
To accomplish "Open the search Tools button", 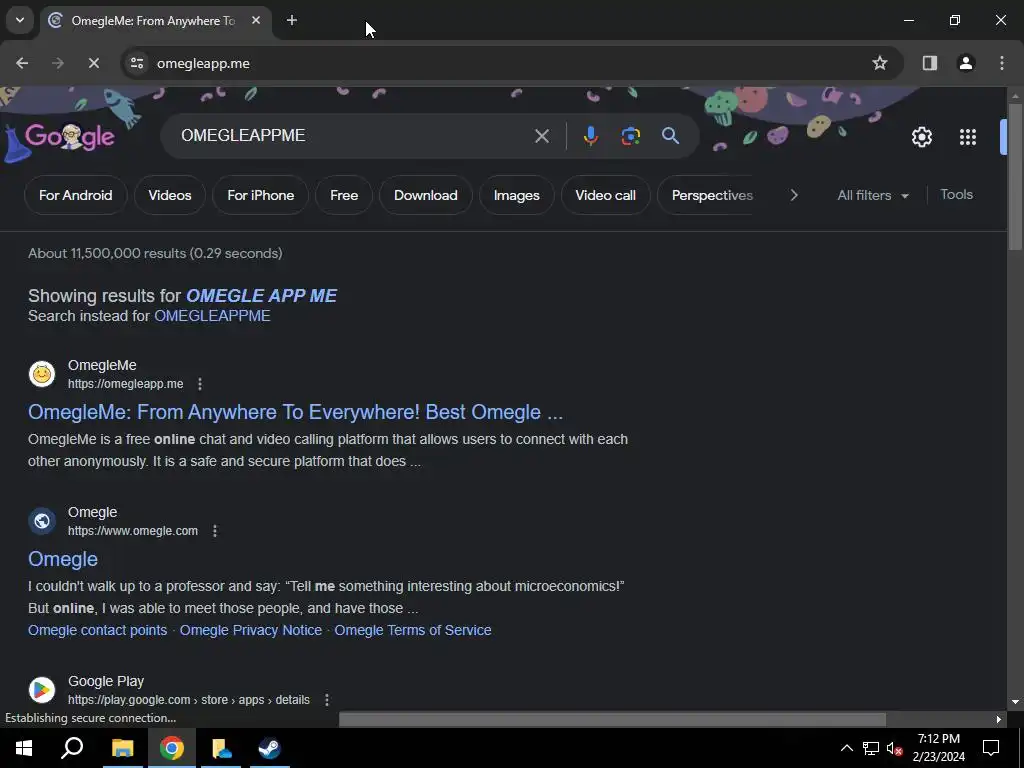I will (956, 195).
